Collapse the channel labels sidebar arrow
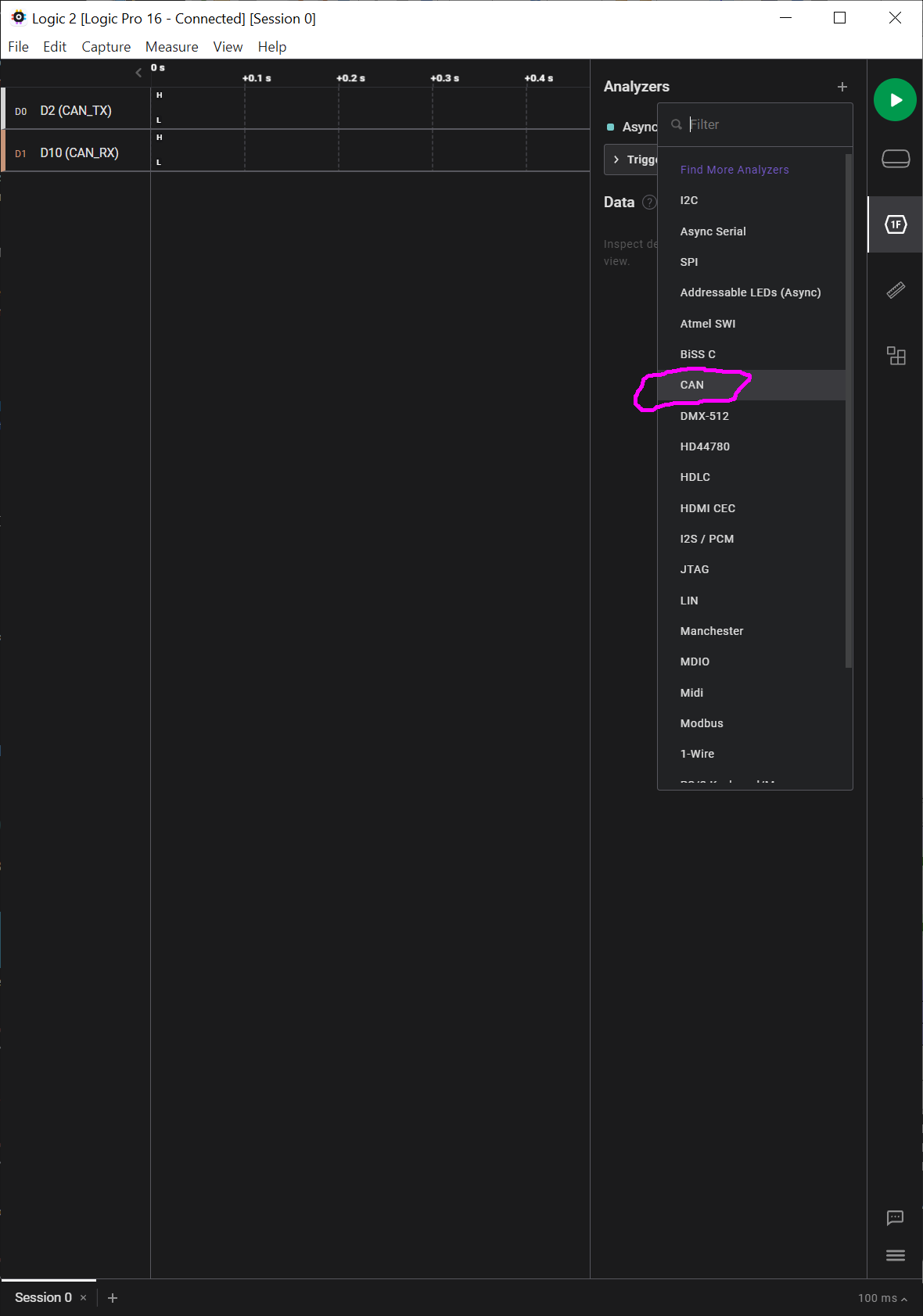 point(138,73)
